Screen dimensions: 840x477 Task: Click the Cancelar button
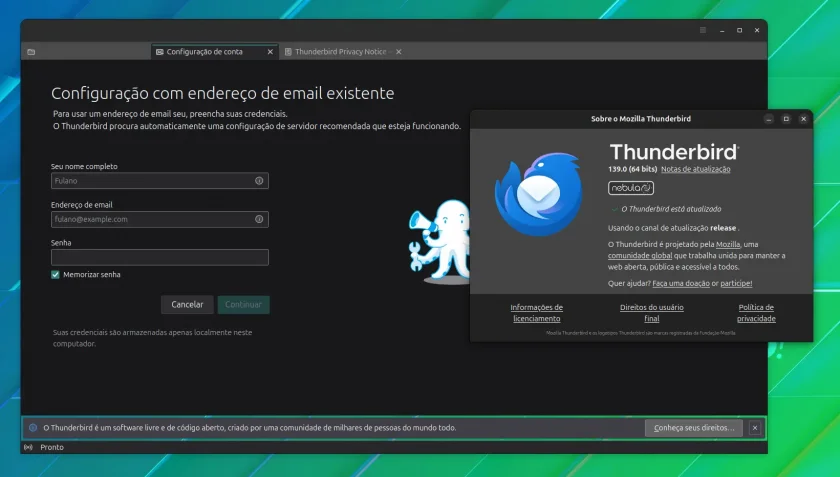(x=187, y=304)
